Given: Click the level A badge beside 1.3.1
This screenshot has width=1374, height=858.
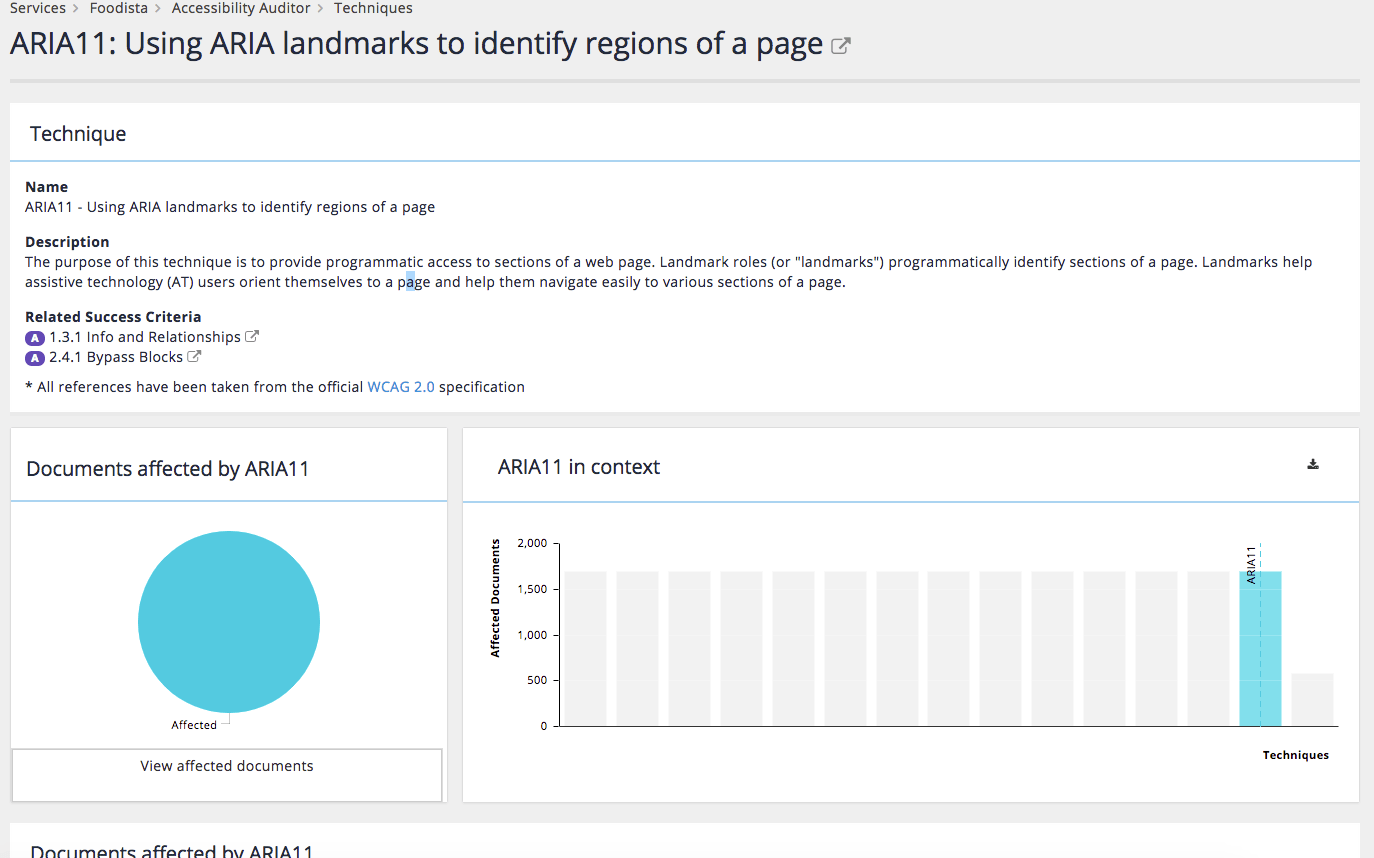Looking at the screenshot, I should pyautogui.click(x=35, y=338).
